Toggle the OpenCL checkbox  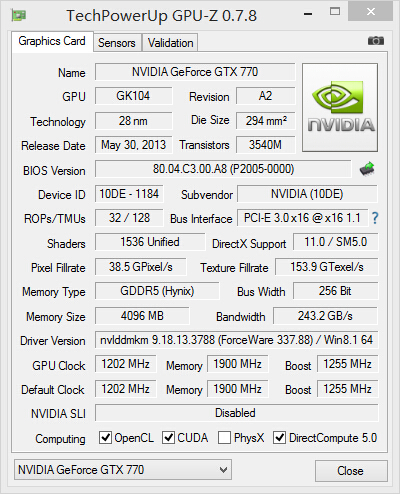[105, 437]
